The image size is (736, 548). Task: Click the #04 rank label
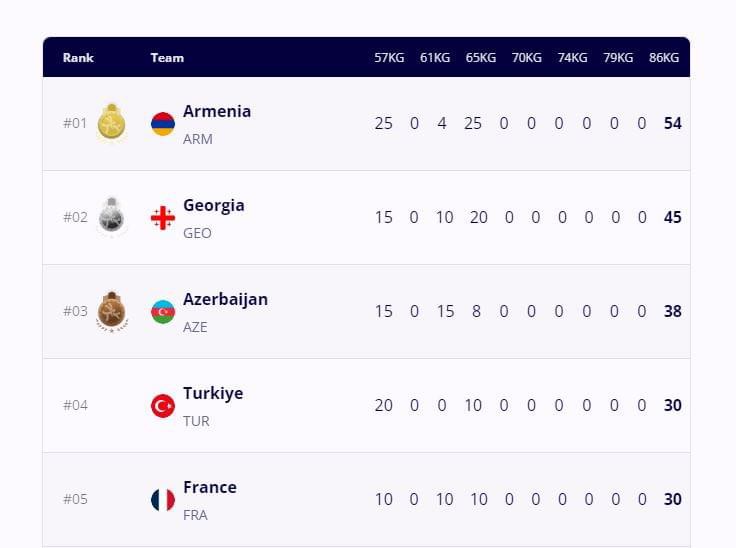click(76, 405)
